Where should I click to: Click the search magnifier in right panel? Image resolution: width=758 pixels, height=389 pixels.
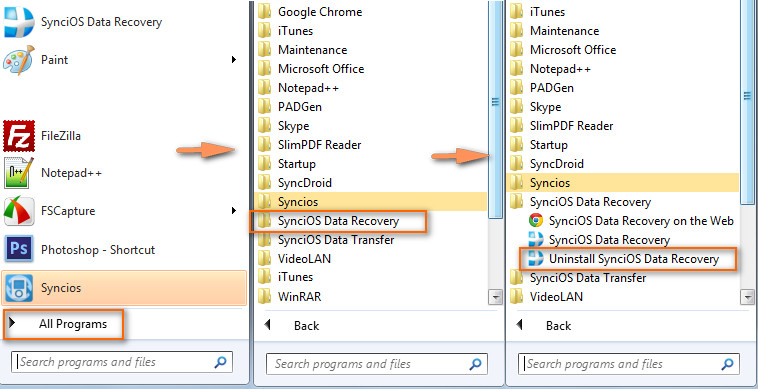coord(727,364)
